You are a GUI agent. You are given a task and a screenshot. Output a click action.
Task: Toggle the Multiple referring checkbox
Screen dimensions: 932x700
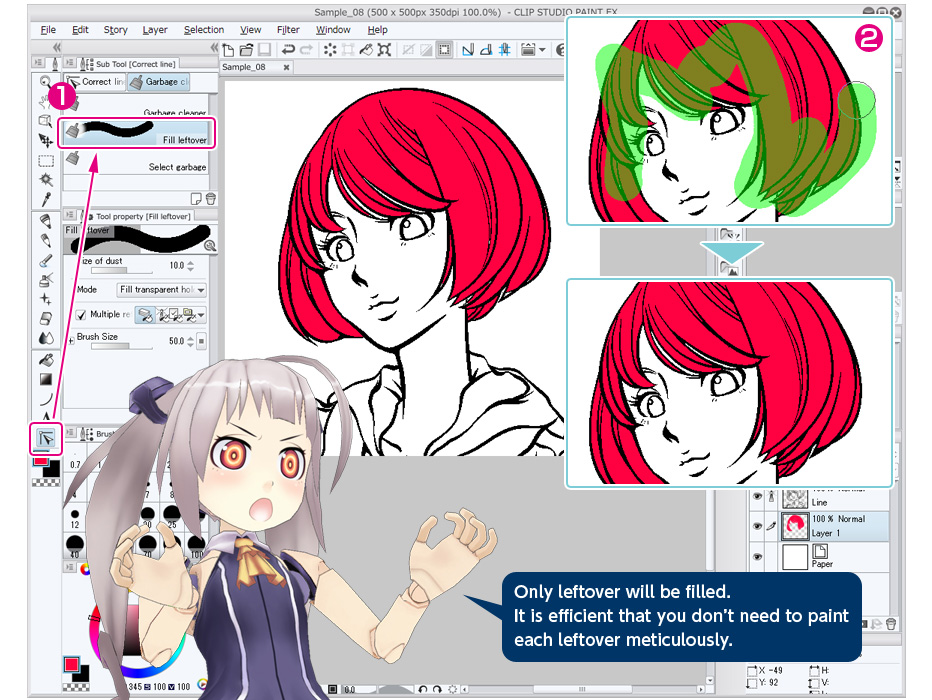[82, 314]
